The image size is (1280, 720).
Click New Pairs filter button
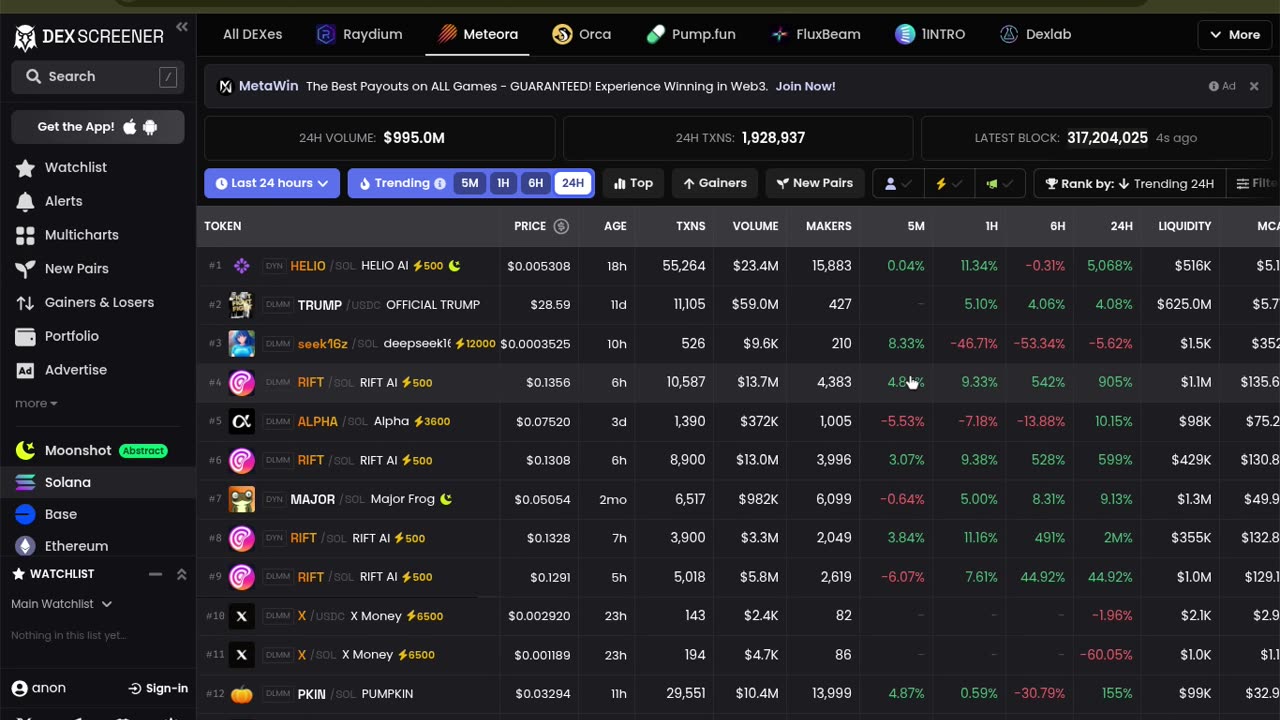(815, 183)
